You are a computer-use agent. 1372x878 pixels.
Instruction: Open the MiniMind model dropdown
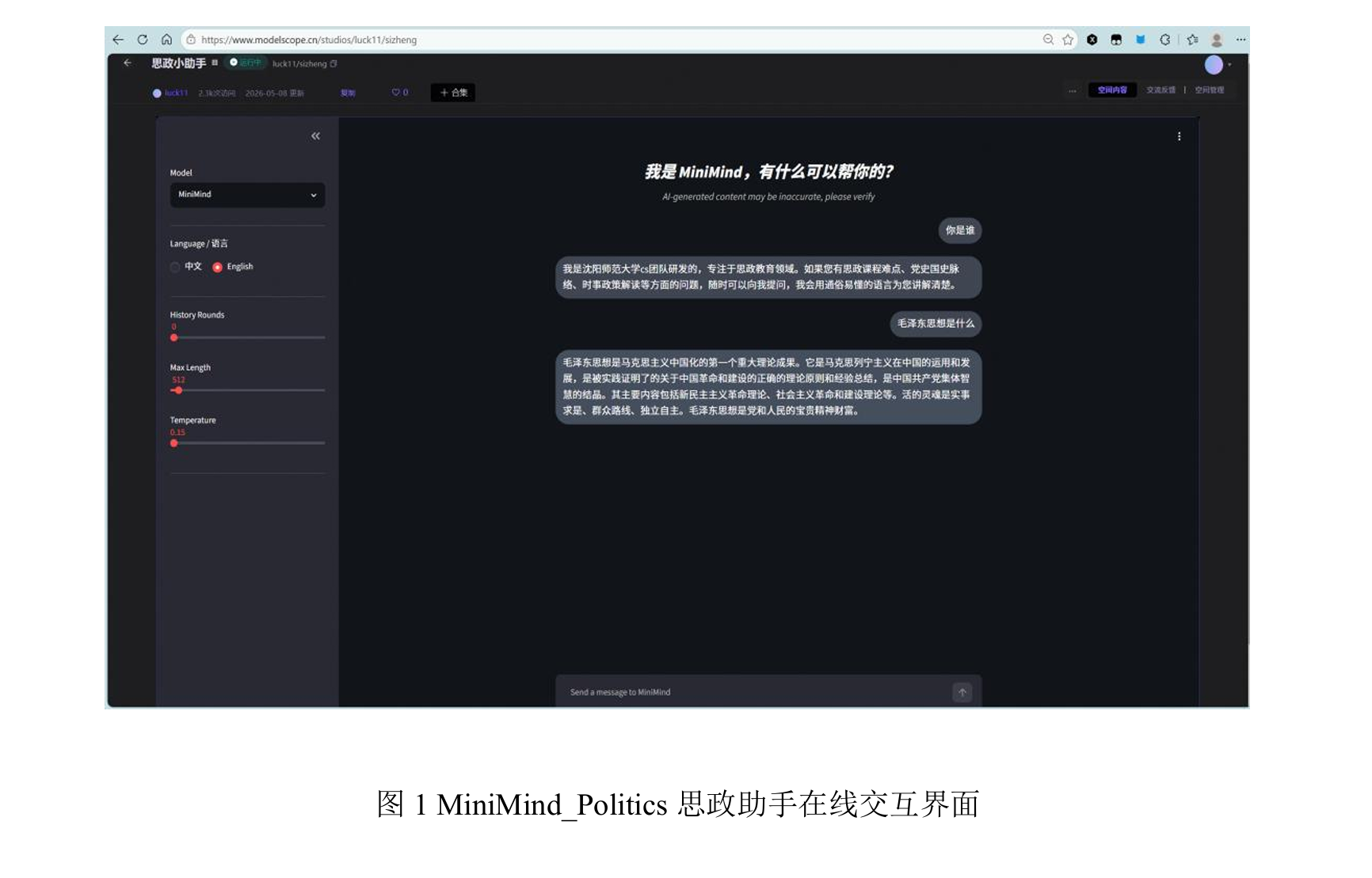247,195
